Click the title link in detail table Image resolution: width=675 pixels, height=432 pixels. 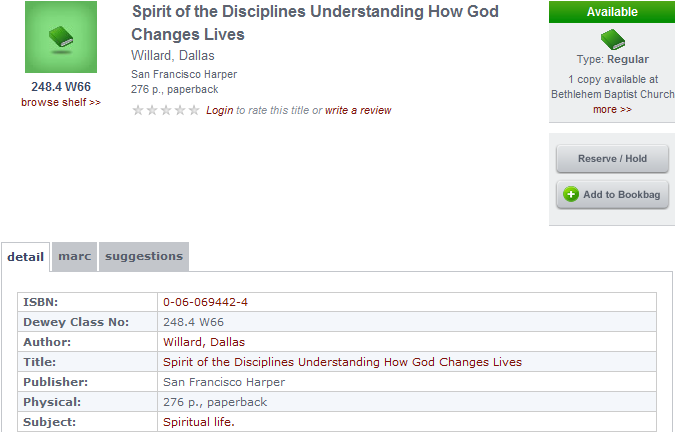click(342, 362)
